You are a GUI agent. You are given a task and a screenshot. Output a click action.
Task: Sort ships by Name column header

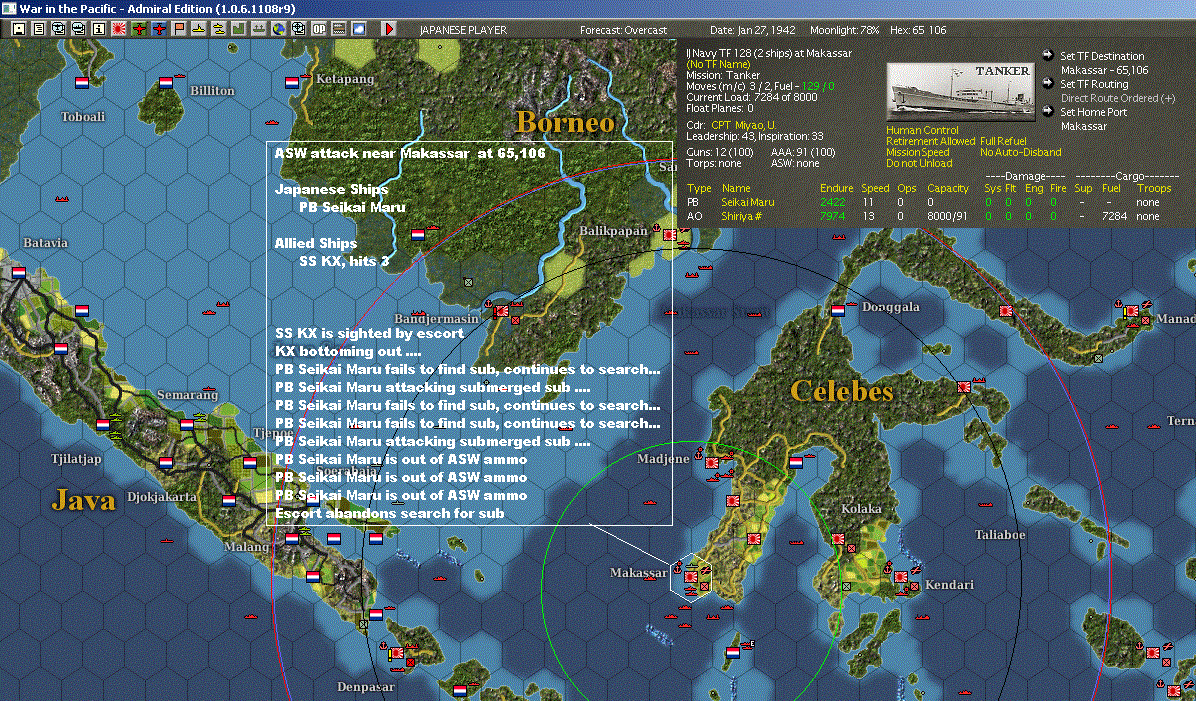[736, 188]
